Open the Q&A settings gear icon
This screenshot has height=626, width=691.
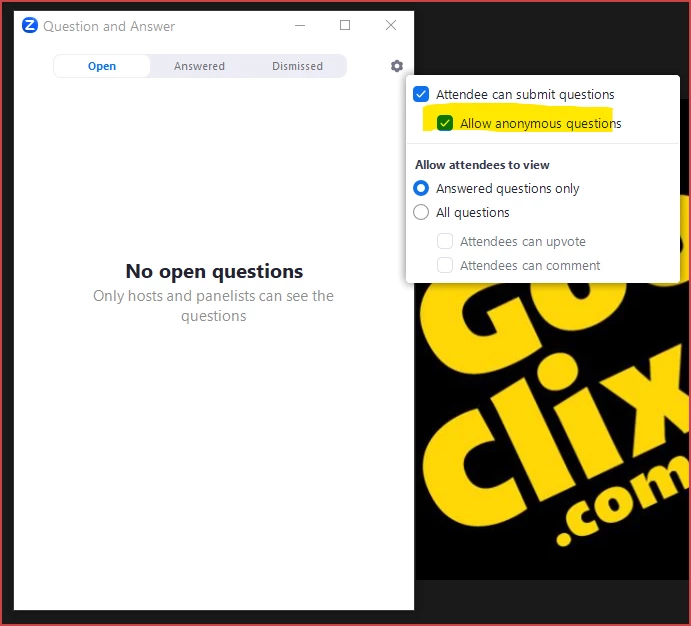point(397,66)
